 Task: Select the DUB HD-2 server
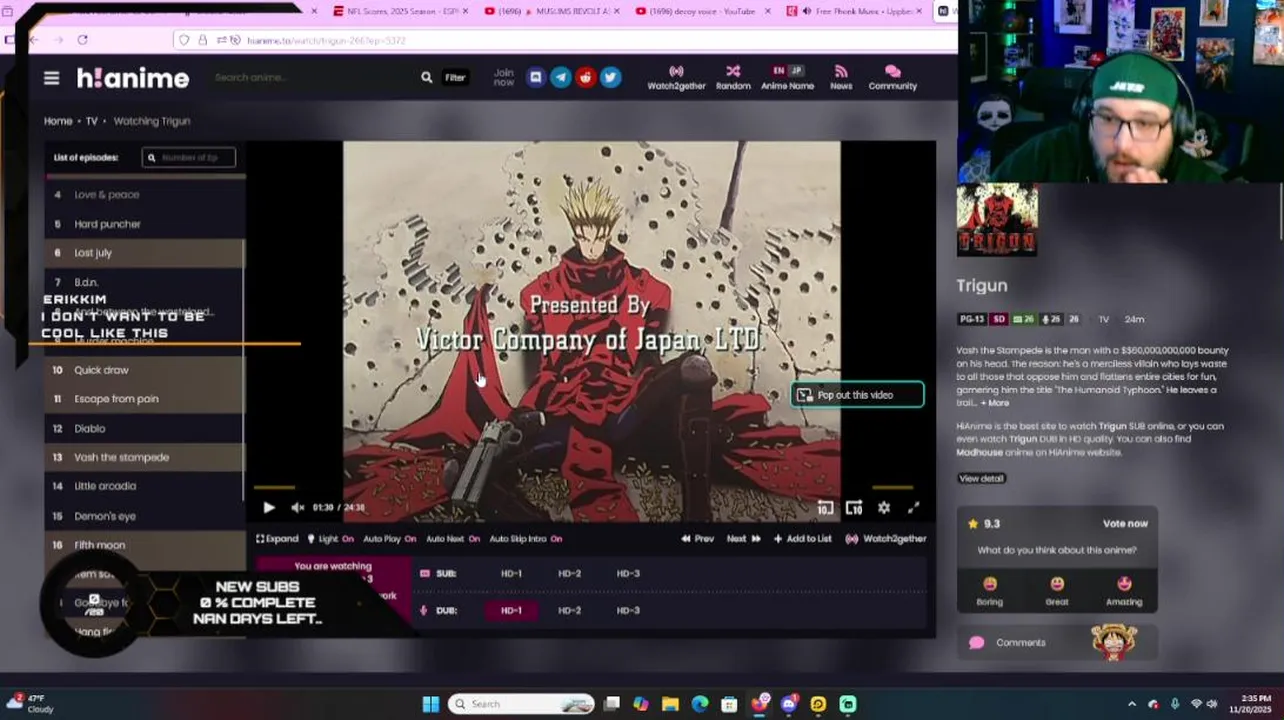coord(569,611)
